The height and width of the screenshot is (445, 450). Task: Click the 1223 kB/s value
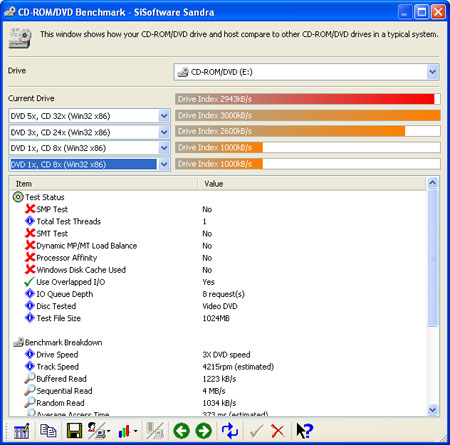coord(219,379)
